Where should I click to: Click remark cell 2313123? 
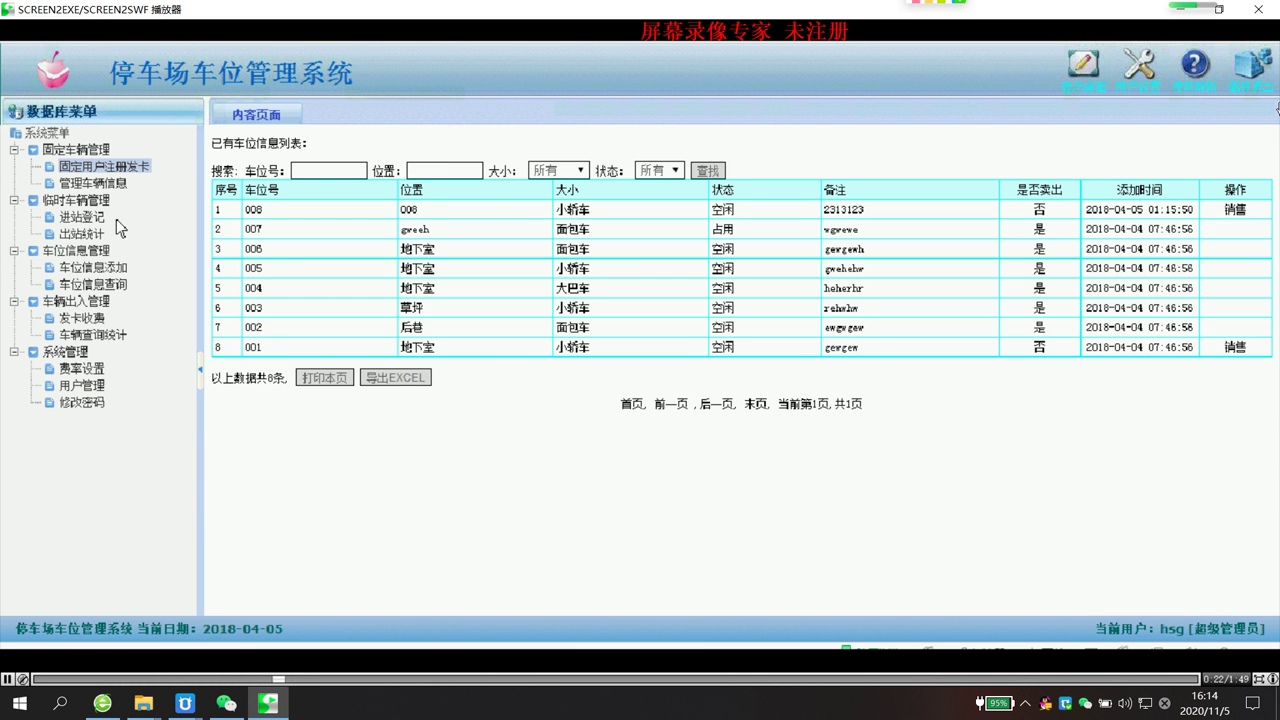click(x=844, y=210)
